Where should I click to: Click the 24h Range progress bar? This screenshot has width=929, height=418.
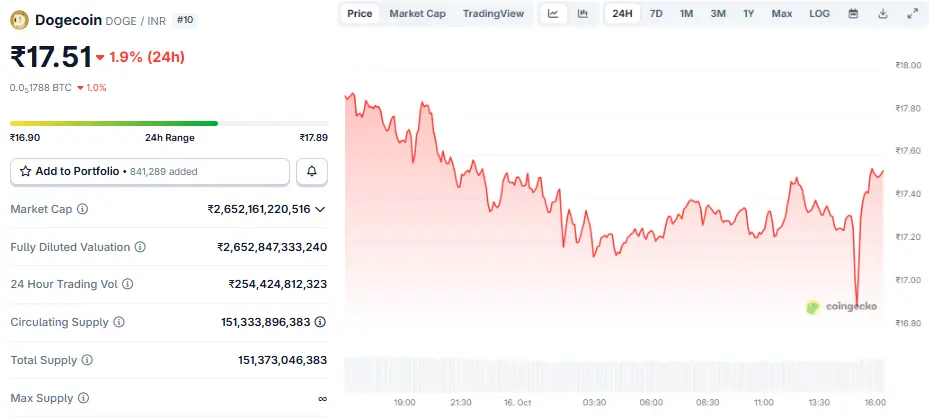pyautogui.click(x=169, y=123)
